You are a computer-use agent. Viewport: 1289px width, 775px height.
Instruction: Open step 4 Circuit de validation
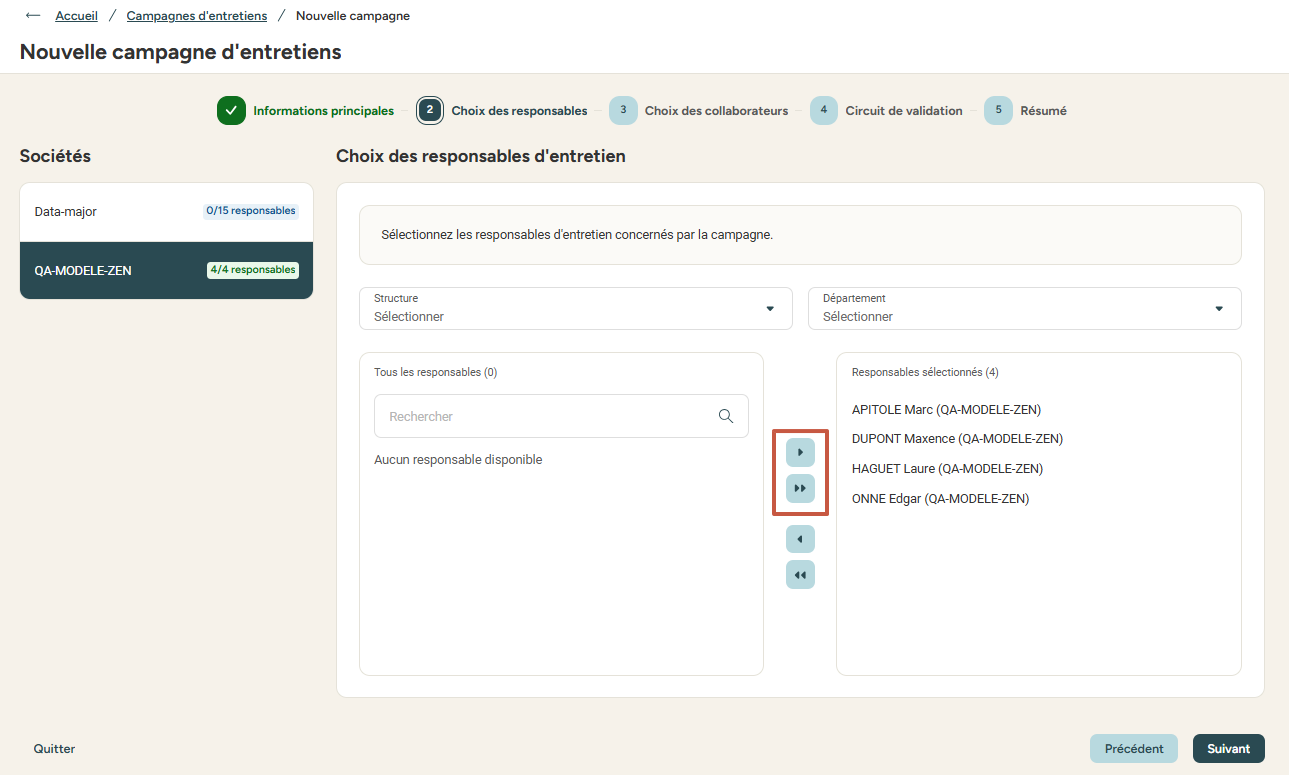pos(886,111)
